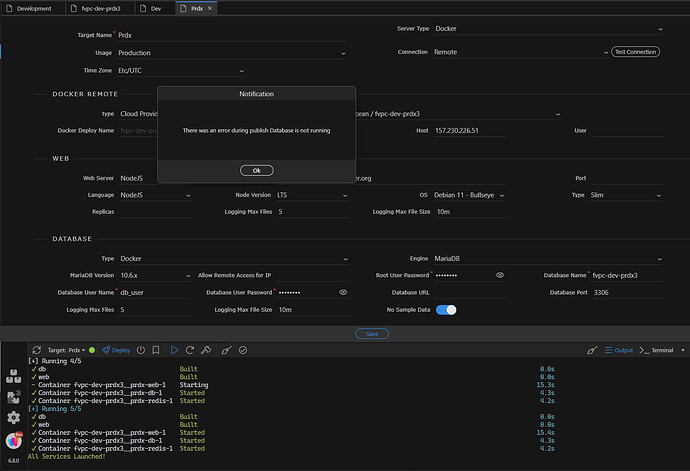Click the Running 5/5 output line
The height and width of the screenshot is (471, 690).
(x=55, y=408)
